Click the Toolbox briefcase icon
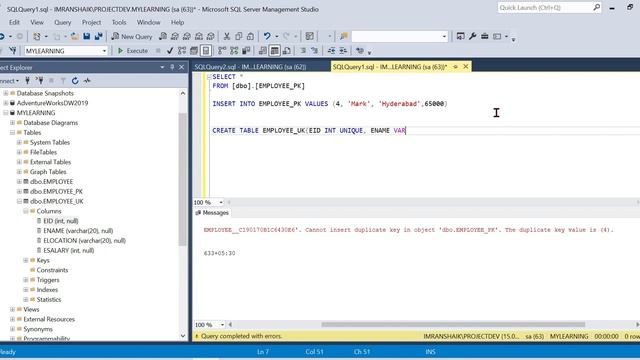640x360 pixels. pos(484,37)
